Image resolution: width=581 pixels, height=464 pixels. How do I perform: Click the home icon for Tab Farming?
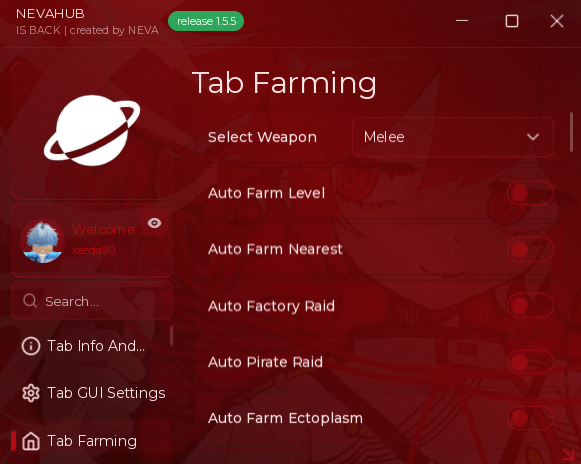[31, 441]
